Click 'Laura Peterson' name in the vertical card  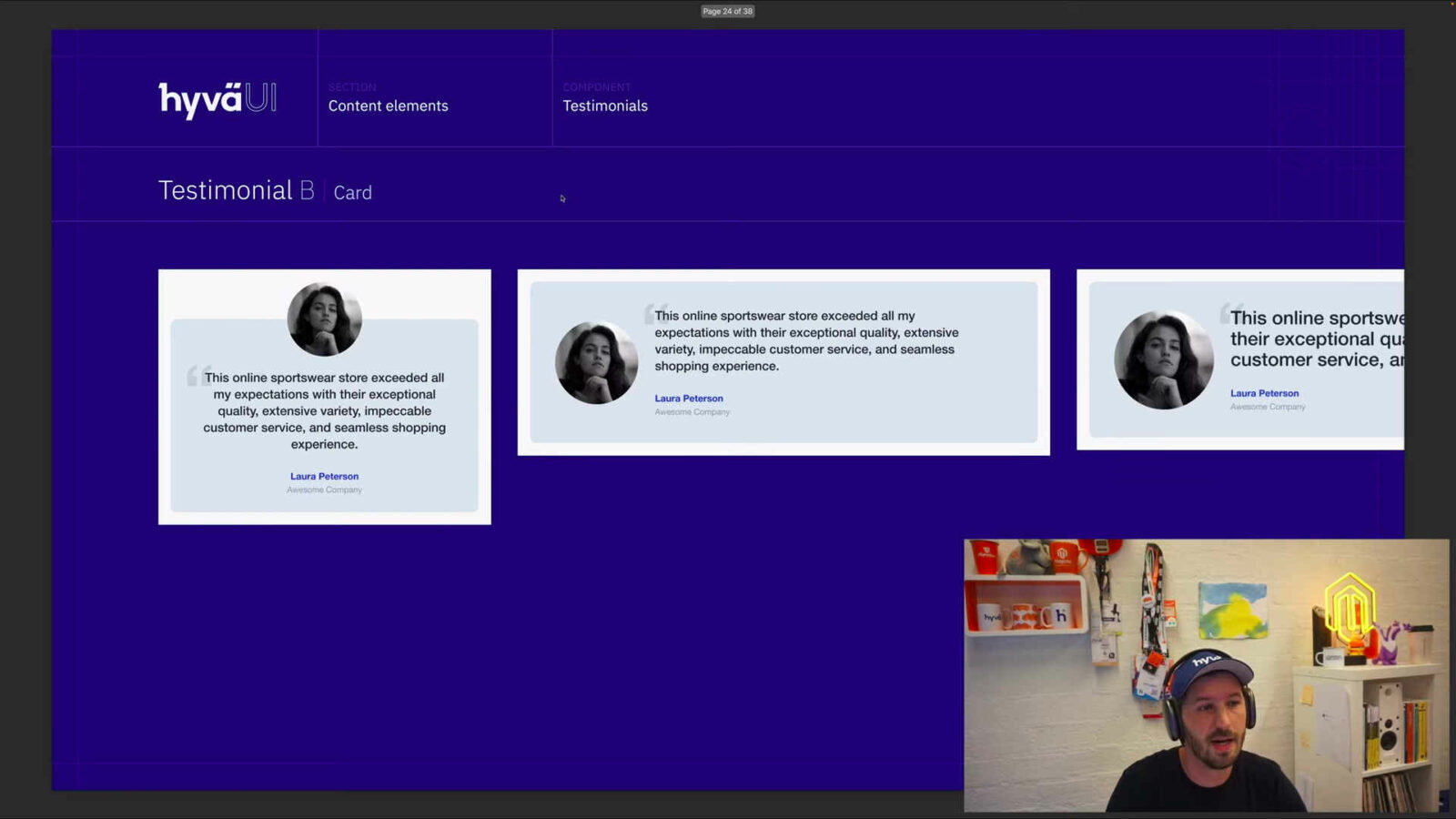tap(324, 476)
